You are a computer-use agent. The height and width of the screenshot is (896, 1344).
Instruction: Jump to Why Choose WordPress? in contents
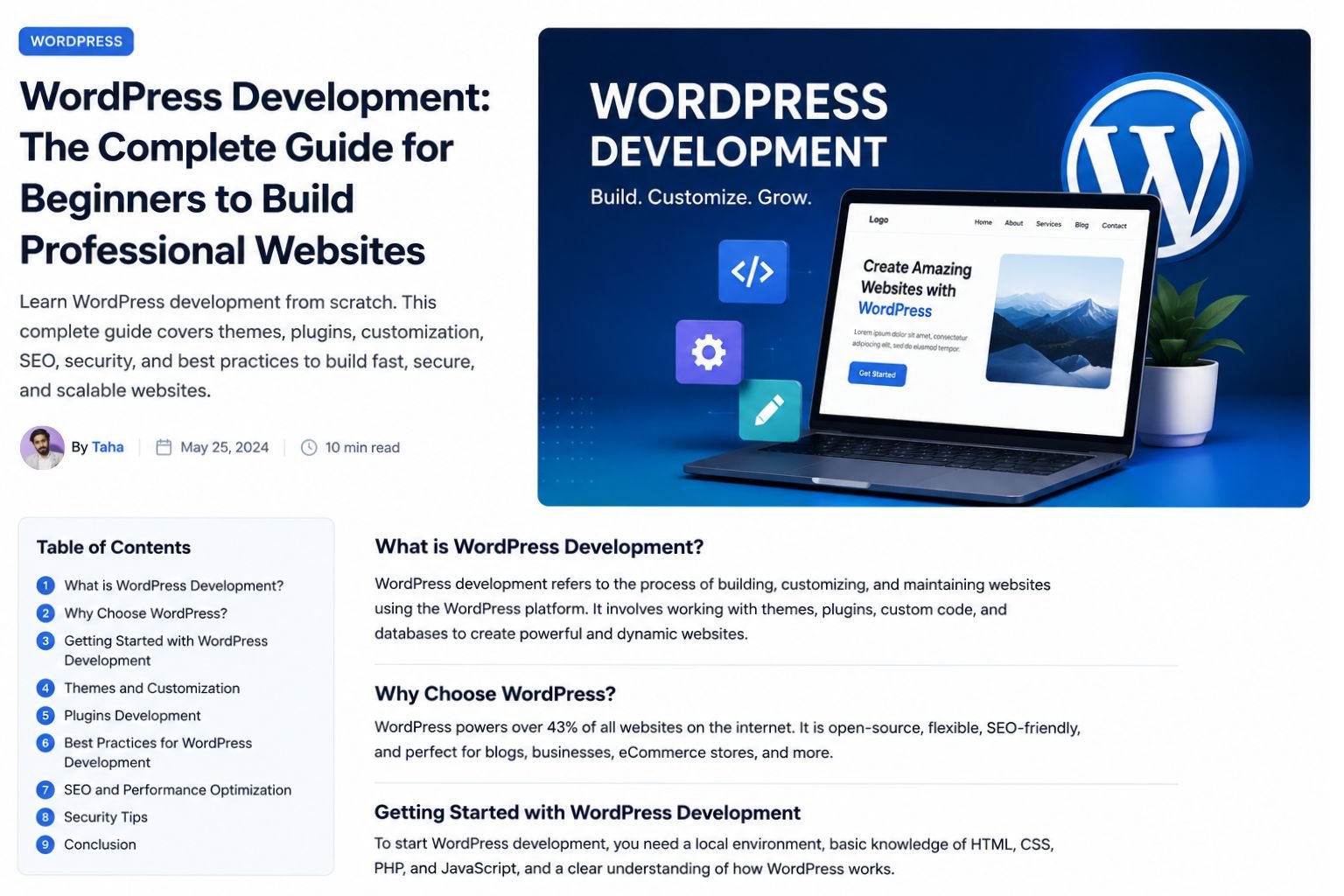145,613
